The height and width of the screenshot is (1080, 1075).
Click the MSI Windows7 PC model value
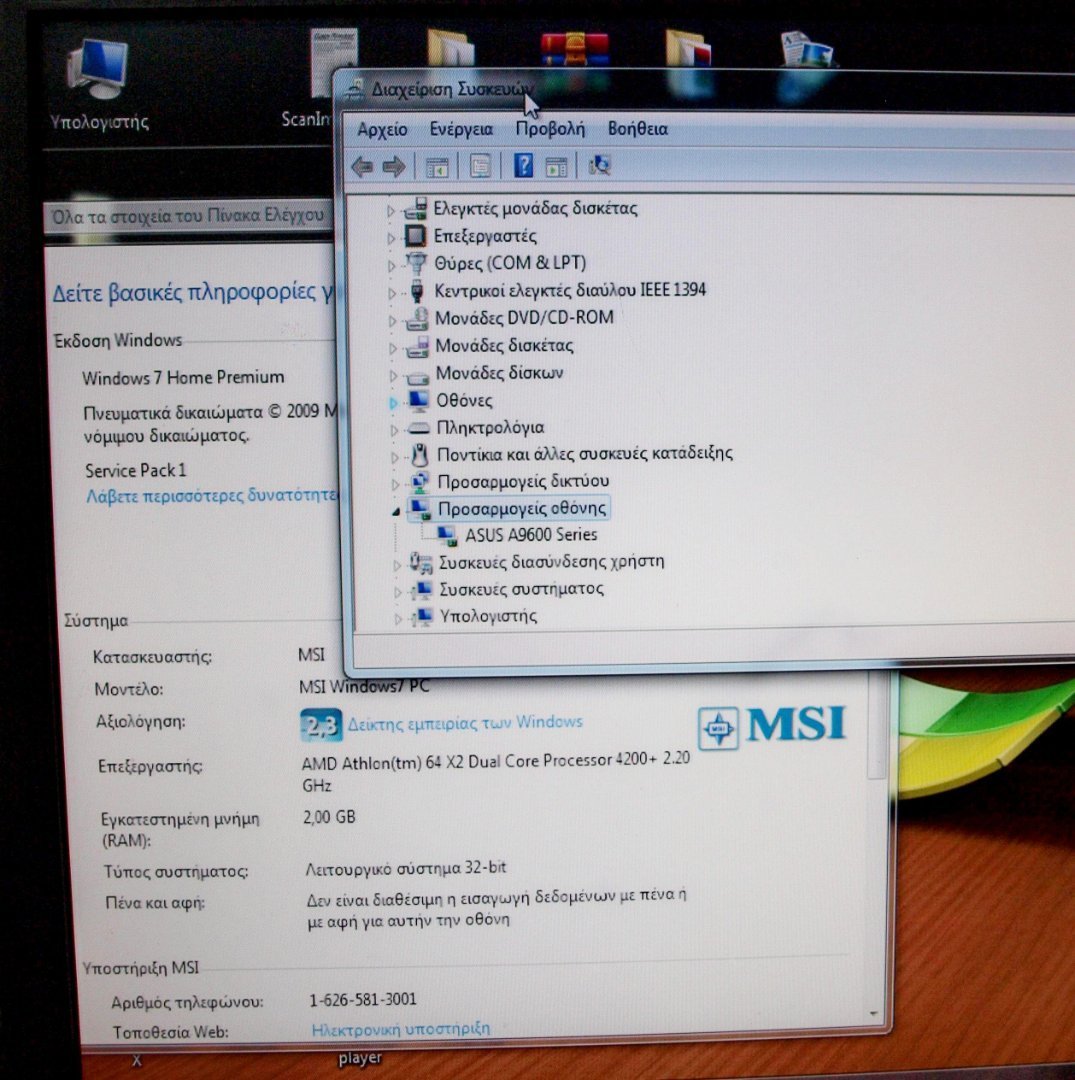(x=364, y=687)
